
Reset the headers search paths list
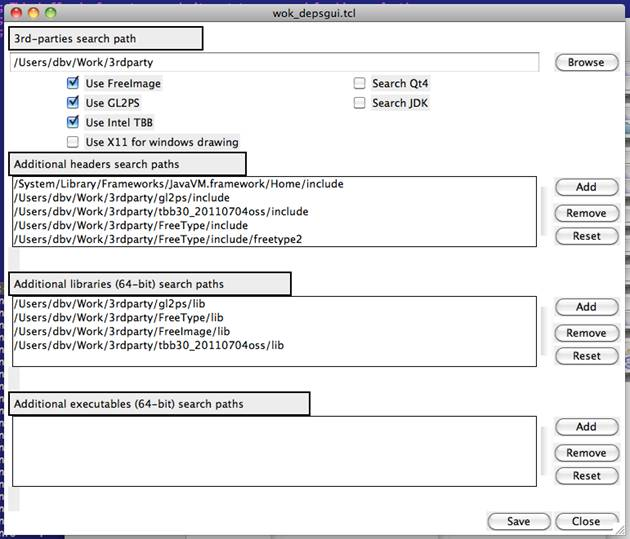586,236
